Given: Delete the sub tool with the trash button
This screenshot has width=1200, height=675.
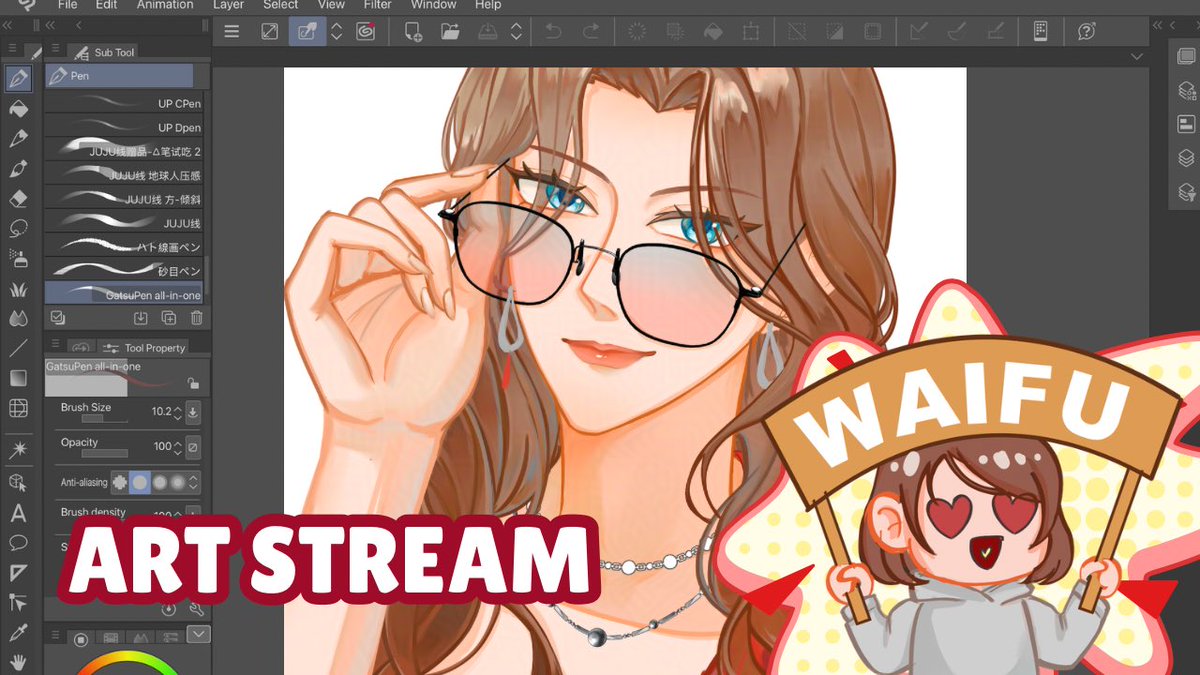Looking at the screenshot, I should [x=196, y=318].
